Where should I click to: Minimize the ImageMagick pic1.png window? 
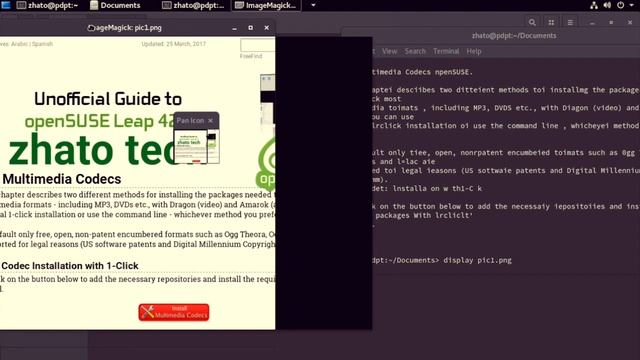tap(234, 28)
